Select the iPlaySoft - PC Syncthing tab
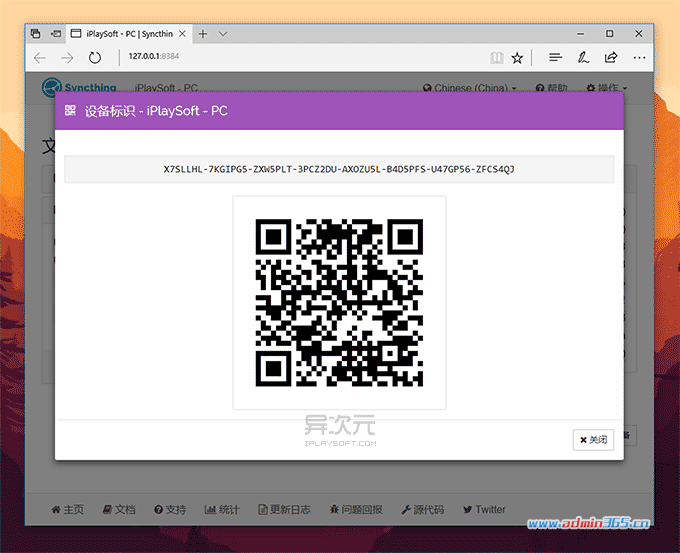The height and width of the screenshot is (553, 680). (128, 33)
